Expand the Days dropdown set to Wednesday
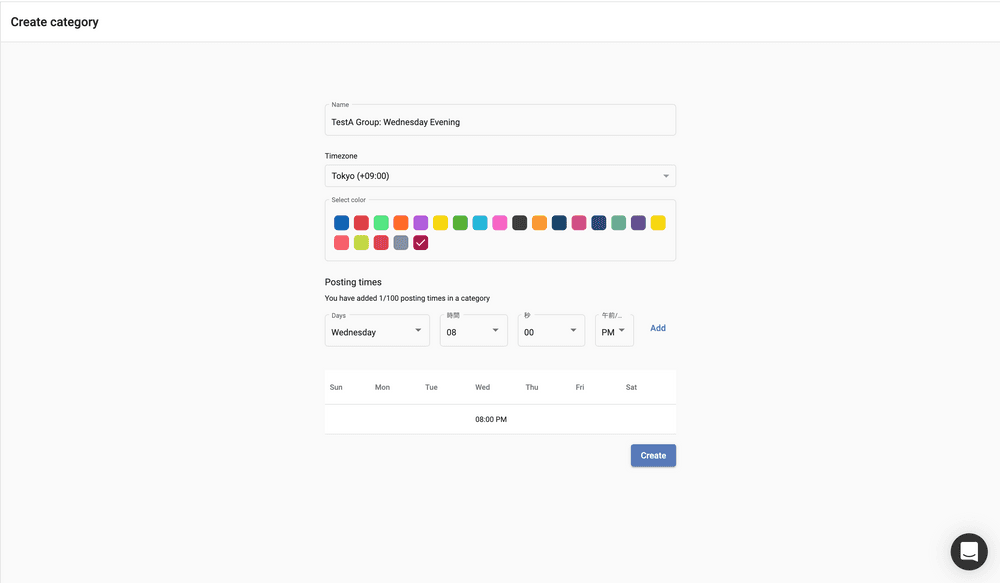 point(377,332)
